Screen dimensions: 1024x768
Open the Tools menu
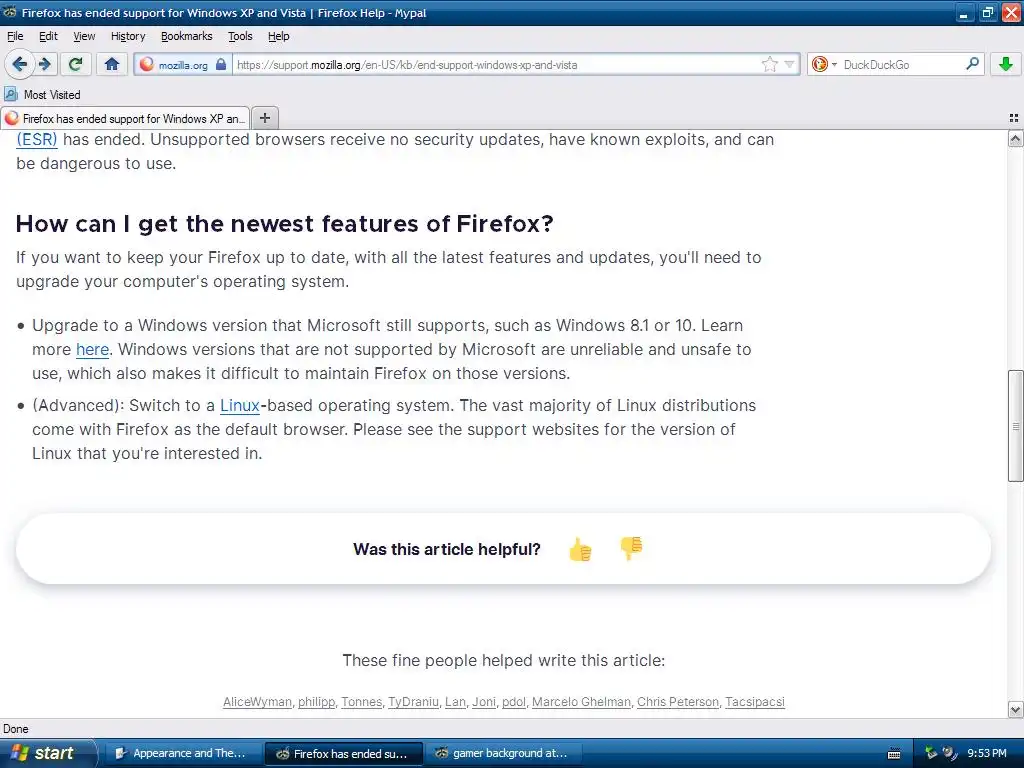240,36
